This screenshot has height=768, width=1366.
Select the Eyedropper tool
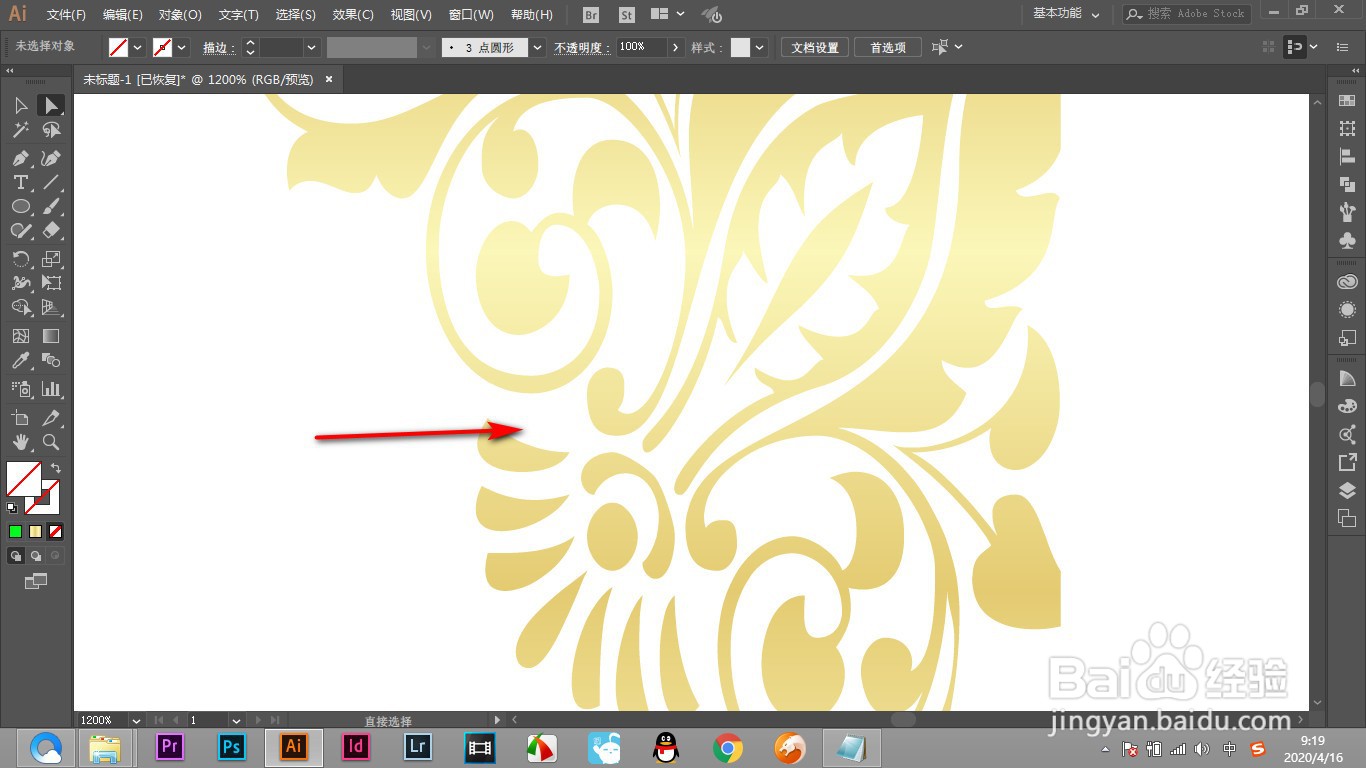[21, 360]
